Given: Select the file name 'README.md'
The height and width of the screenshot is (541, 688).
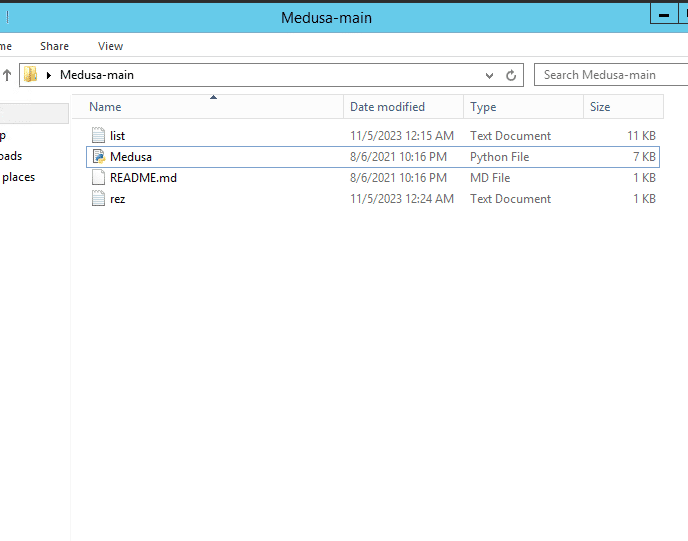Looking at the screenshot, I should pos(143,178).
